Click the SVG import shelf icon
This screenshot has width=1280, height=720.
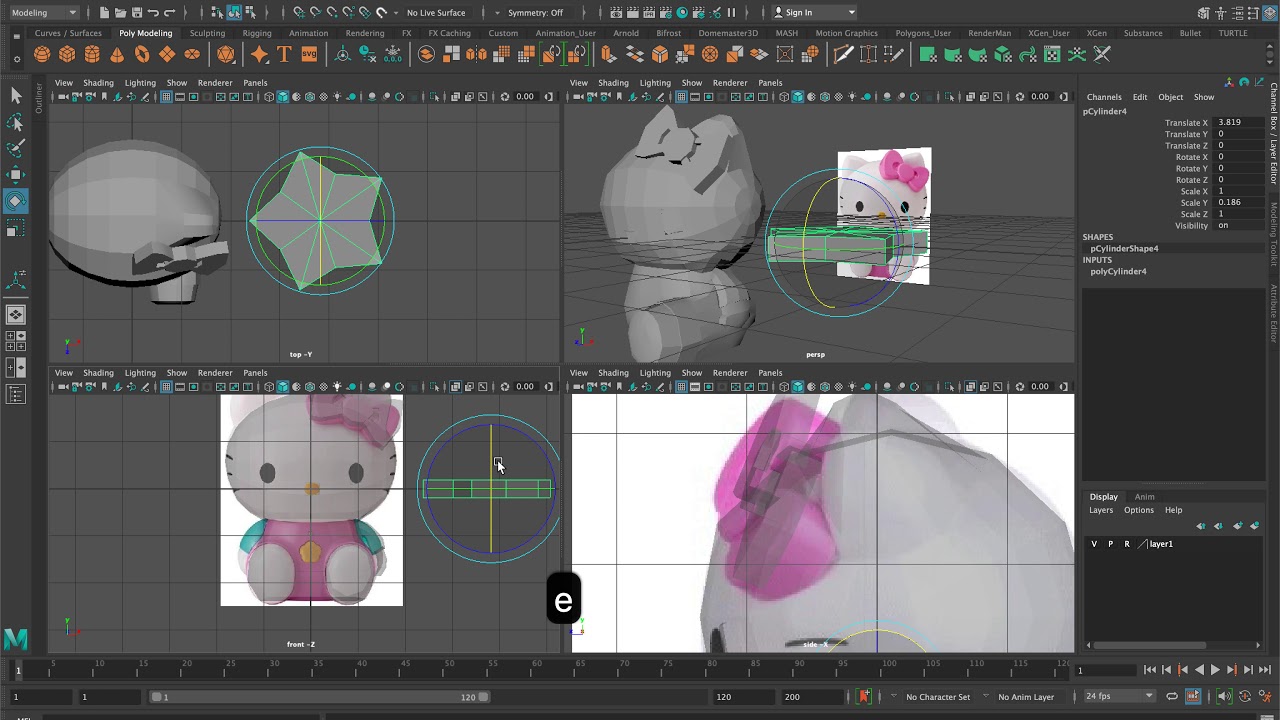309,54
